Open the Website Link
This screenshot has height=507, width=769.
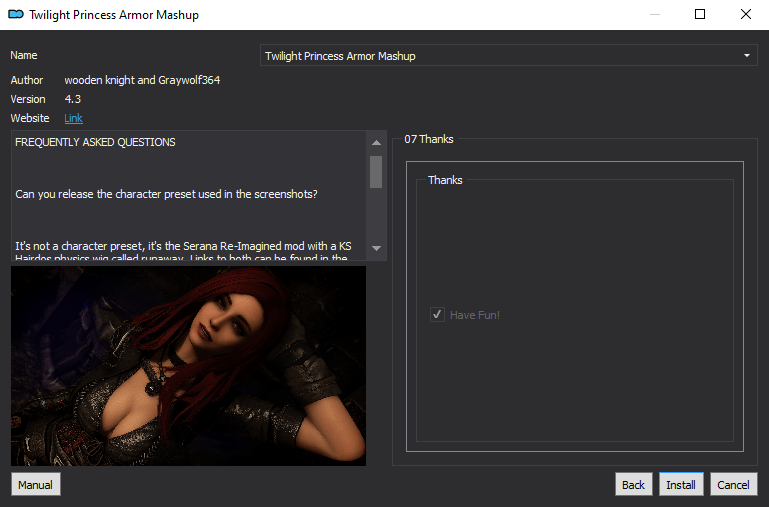point(73,118)
